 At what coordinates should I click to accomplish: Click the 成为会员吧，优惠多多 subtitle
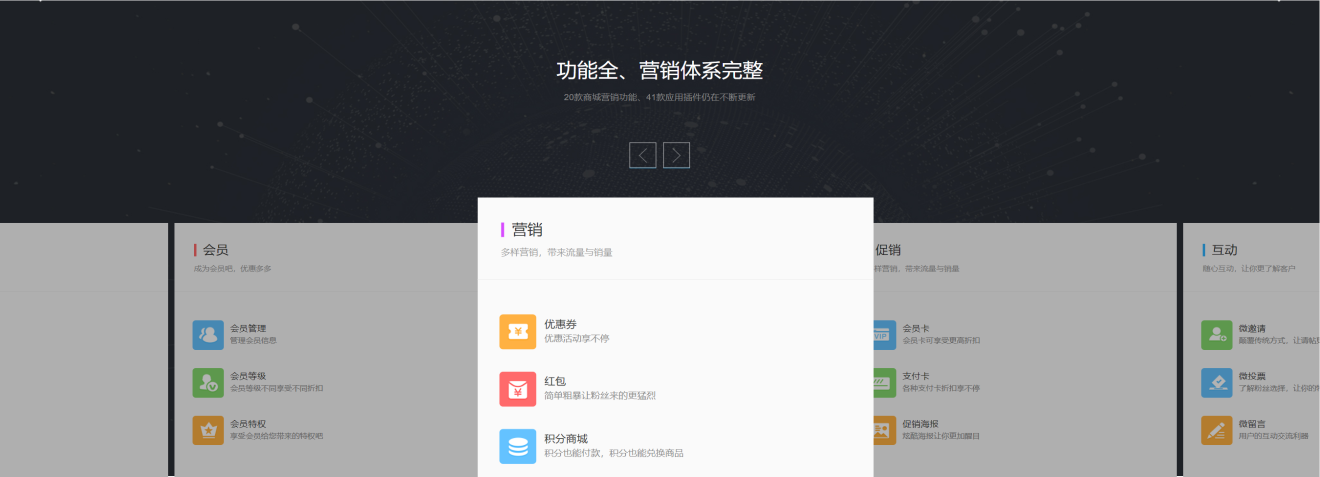tap(232, 269)
